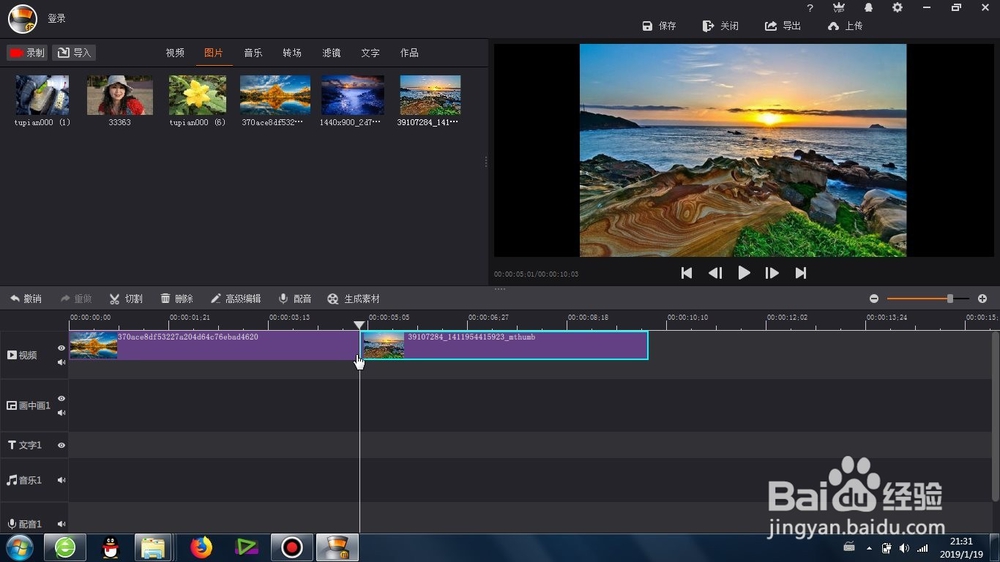Open the 滤镜 filters tab

pyautogui.click(x=331, y=53)
